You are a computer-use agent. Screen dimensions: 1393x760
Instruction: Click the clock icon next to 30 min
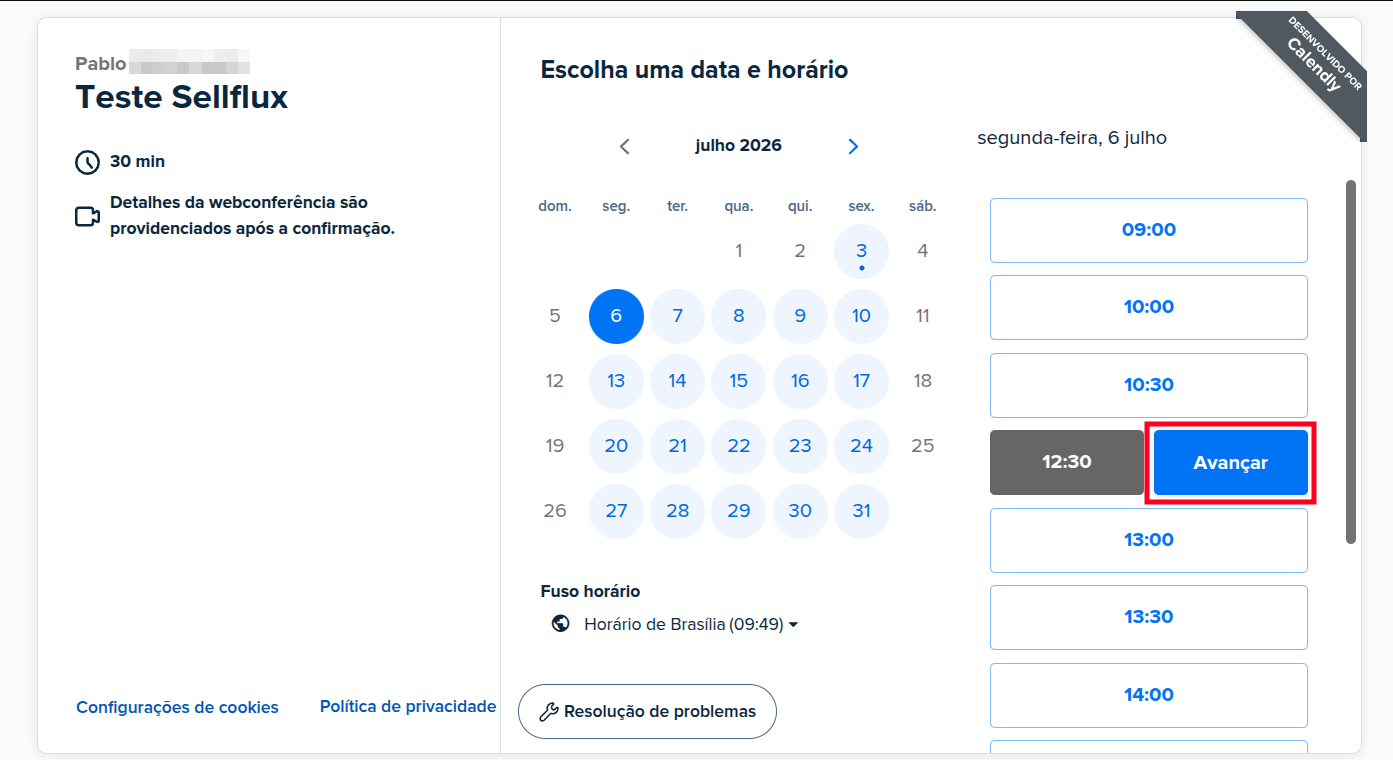pos(88,162)
